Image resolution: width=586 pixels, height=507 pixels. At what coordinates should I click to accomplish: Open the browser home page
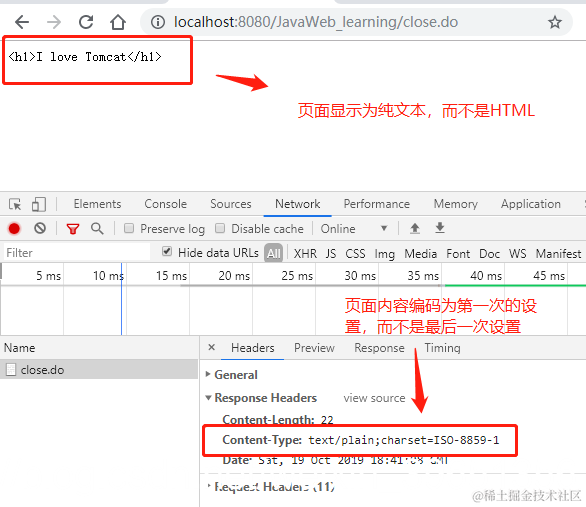tap(118, 22)
